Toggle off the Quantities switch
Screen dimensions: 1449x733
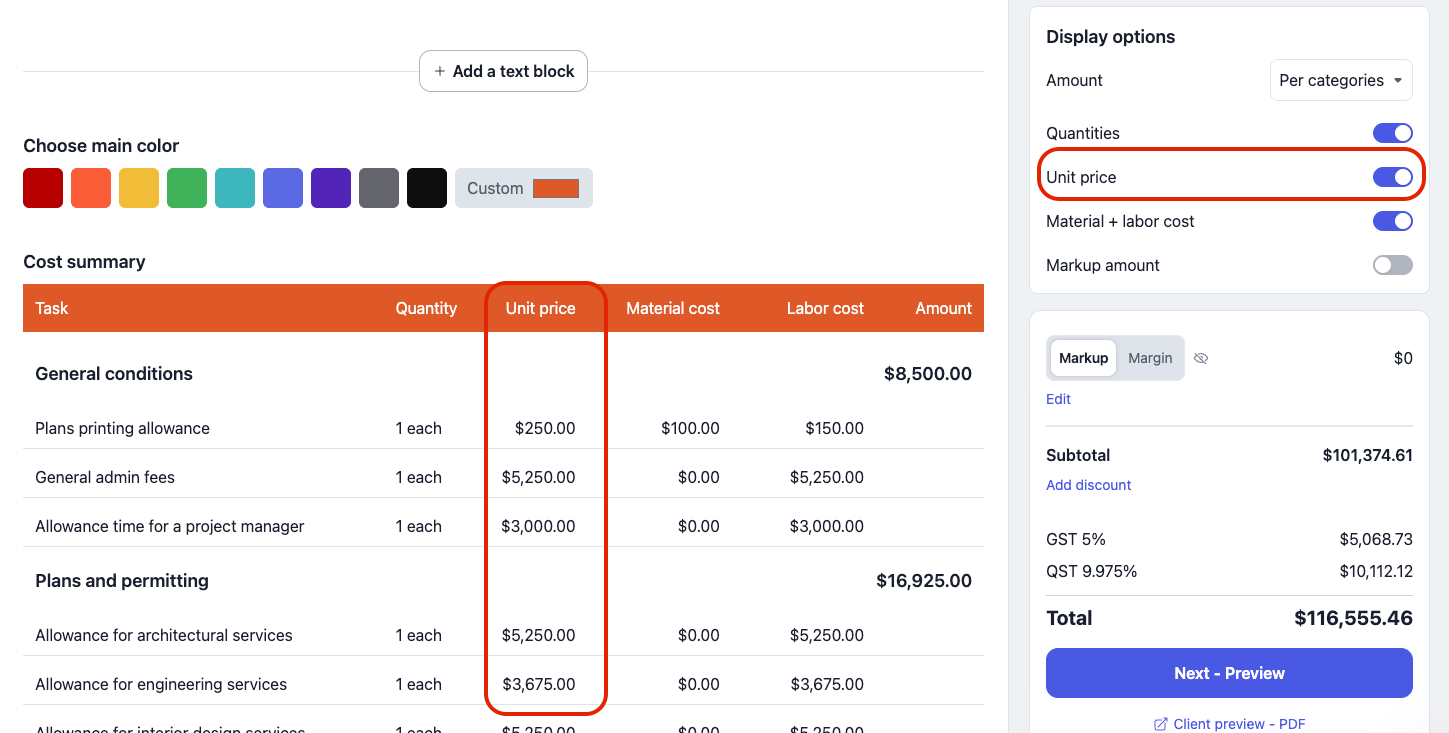click(x=1392, y=133)
